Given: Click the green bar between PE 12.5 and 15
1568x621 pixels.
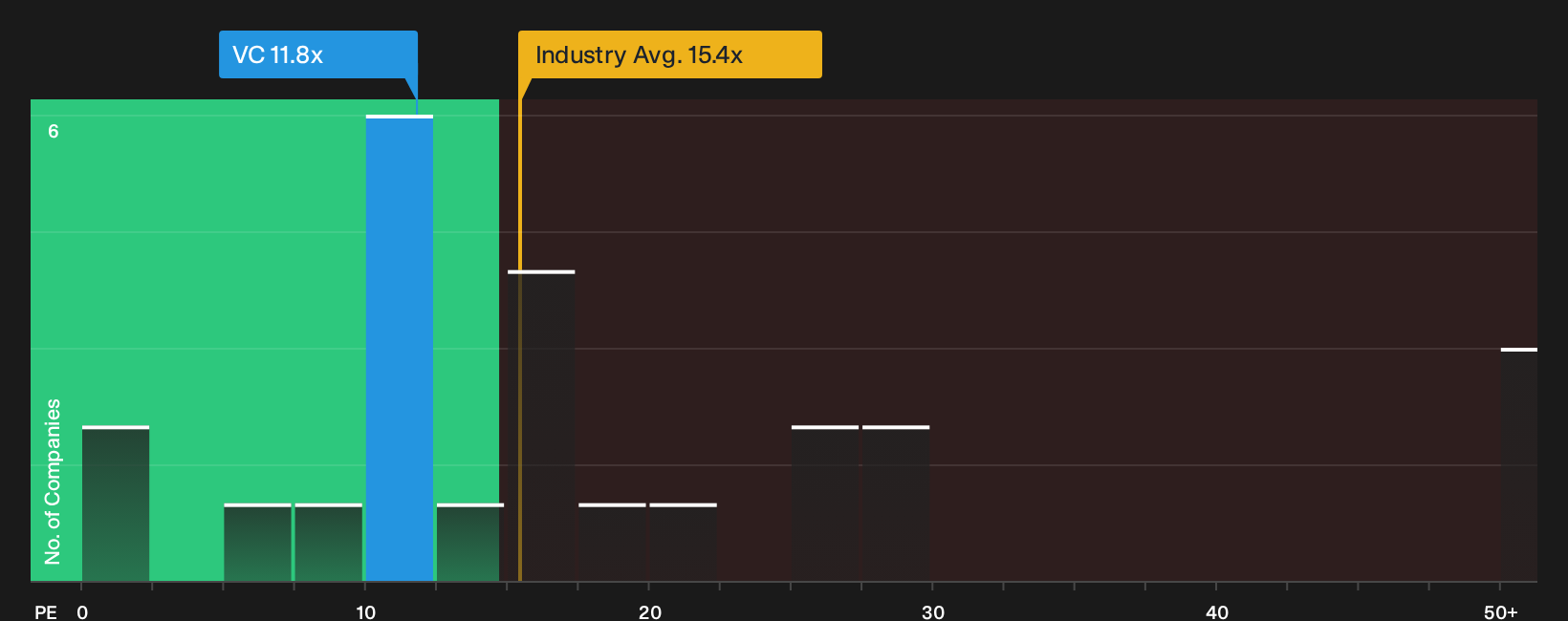Looking at the screenshot, I should (468, 542).
